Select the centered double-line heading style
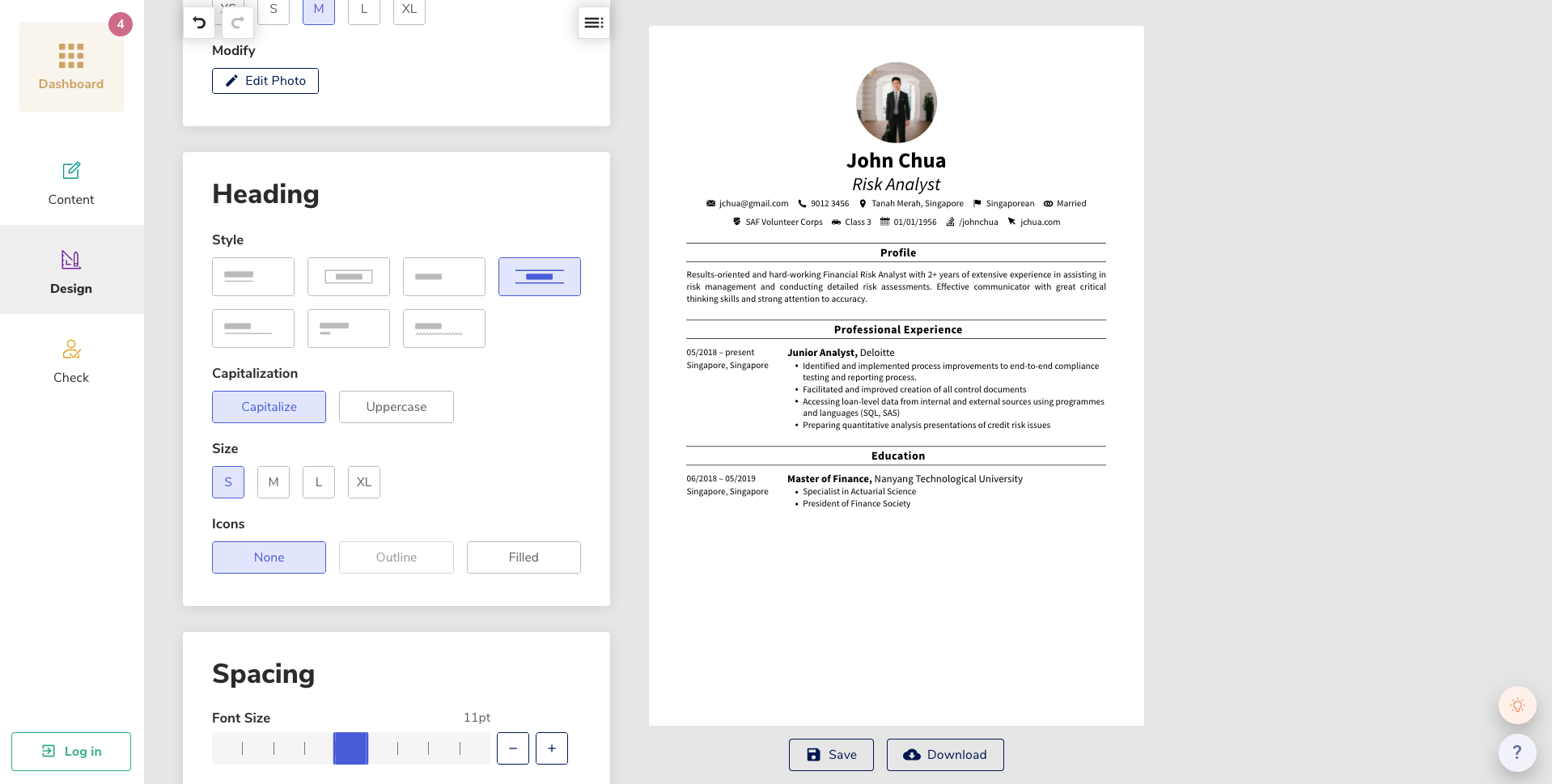The height and width of the screenshot is (784, 1552). [x=539, y=277]
